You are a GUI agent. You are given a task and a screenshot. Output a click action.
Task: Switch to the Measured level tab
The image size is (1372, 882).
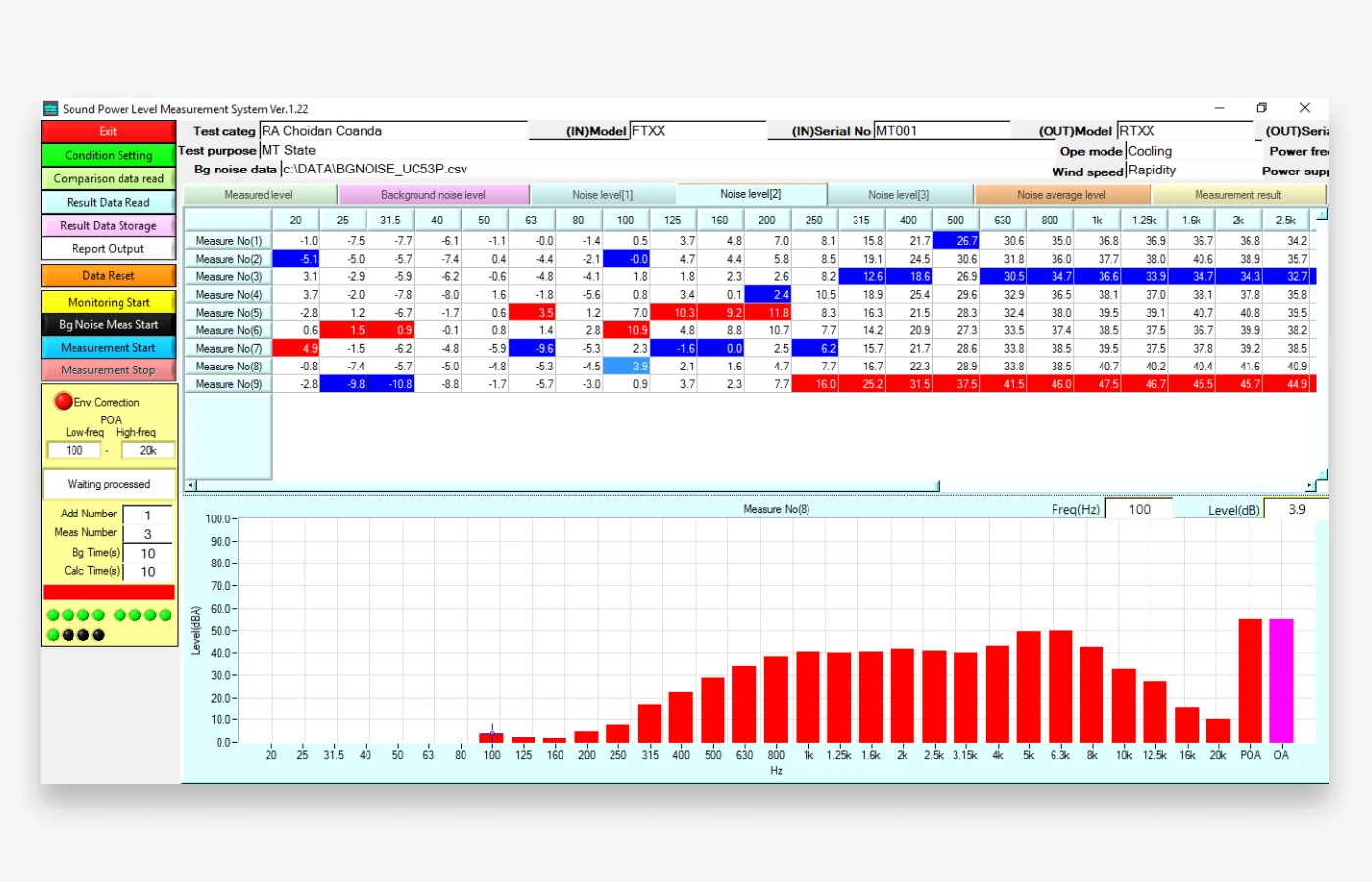pos(259,195)
